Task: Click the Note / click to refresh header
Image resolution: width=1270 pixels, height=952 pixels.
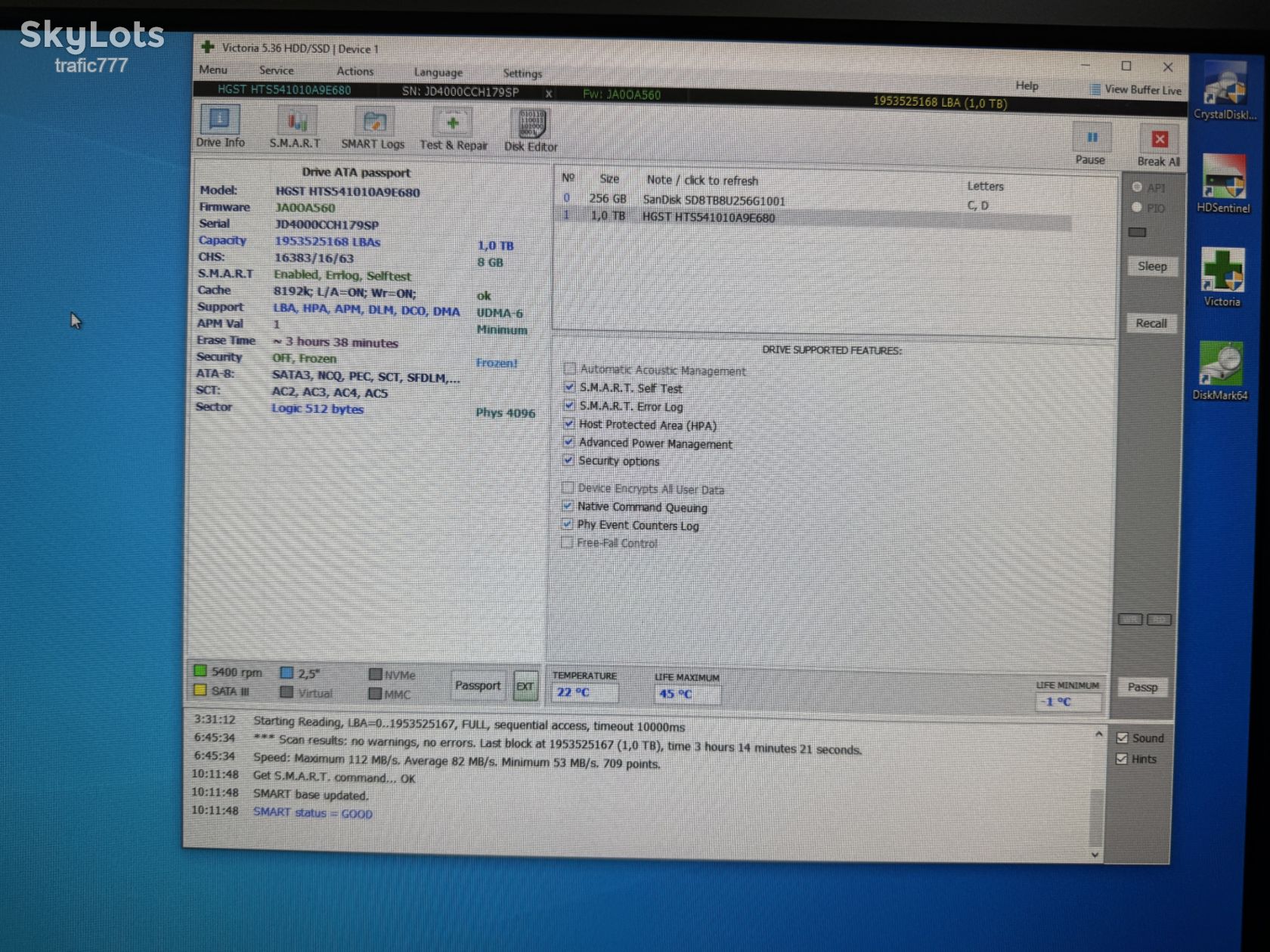Action: [702, 181]
